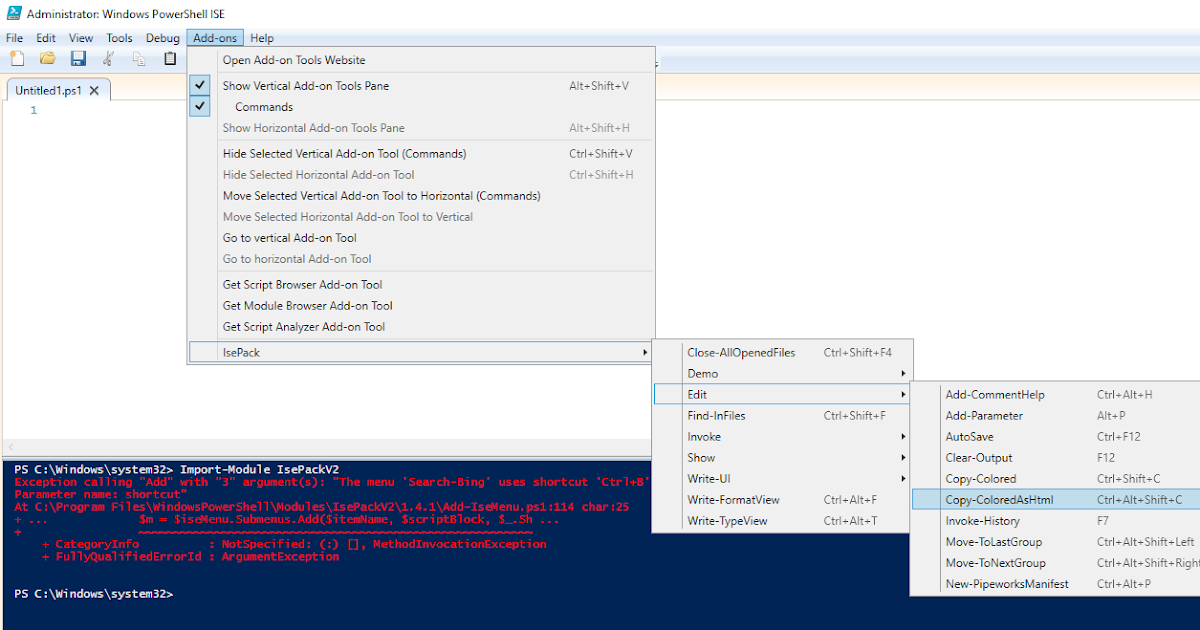The height and width of the screenshot is (630, 1200).
Task: Enable Show Horizontal Add-on Tools Pane
Action: click(x=312, y=128)
